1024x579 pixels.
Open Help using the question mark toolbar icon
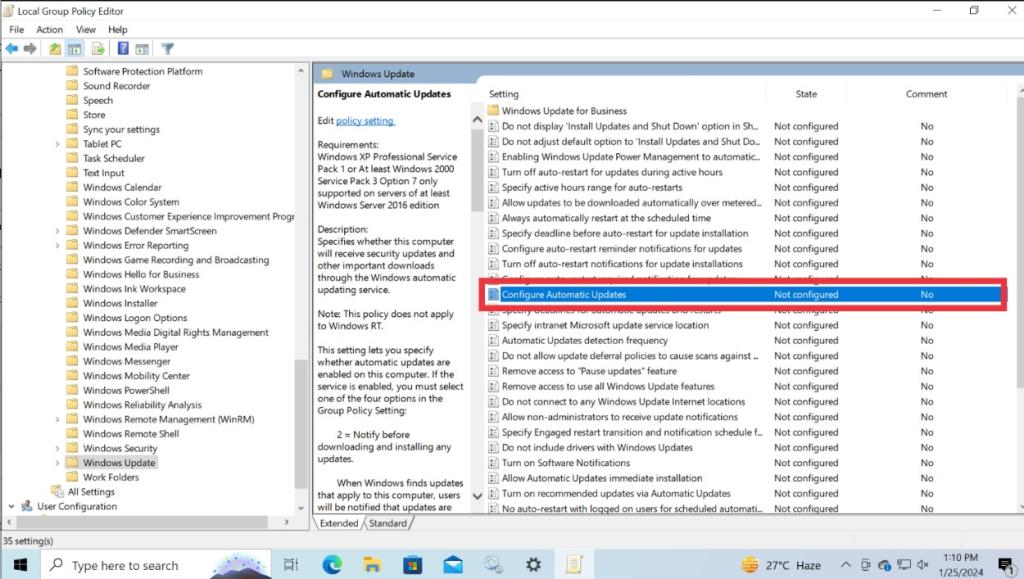pyautogui.click(x=122, y=48)
